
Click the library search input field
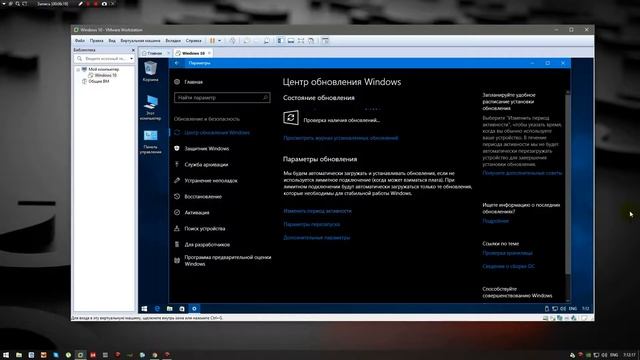pyautogui.click(x=105, y=59)
